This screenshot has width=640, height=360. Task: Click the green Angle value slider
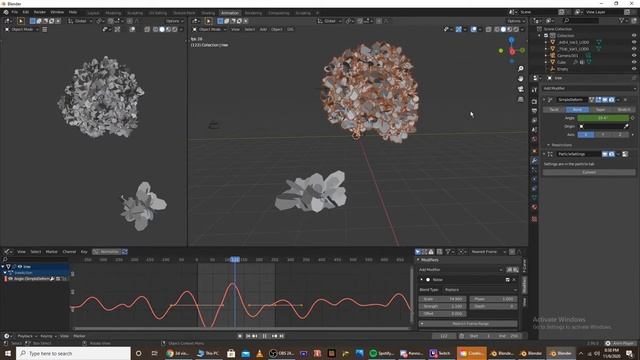(x=603, y=118)
